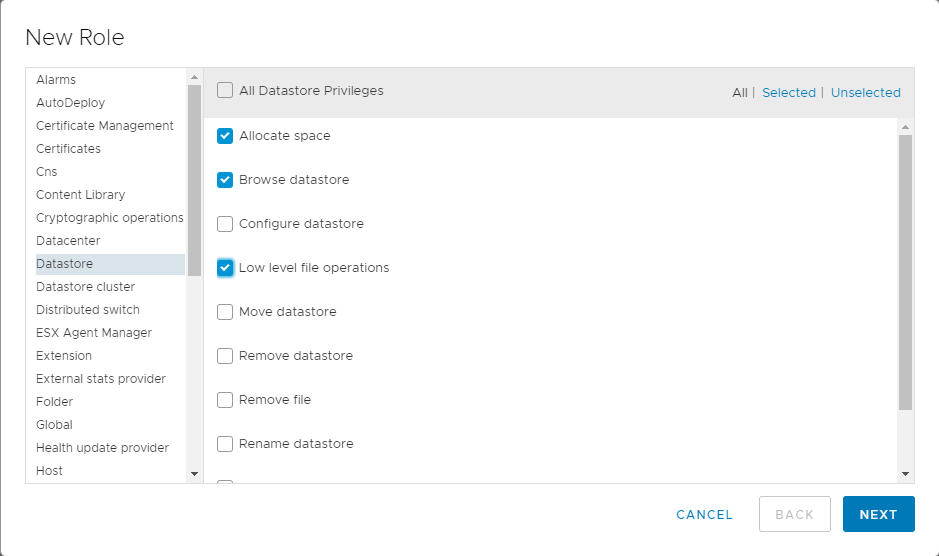Check the Rename datastore checkbox
Screen dimensions: 939x556
point(225,444)
